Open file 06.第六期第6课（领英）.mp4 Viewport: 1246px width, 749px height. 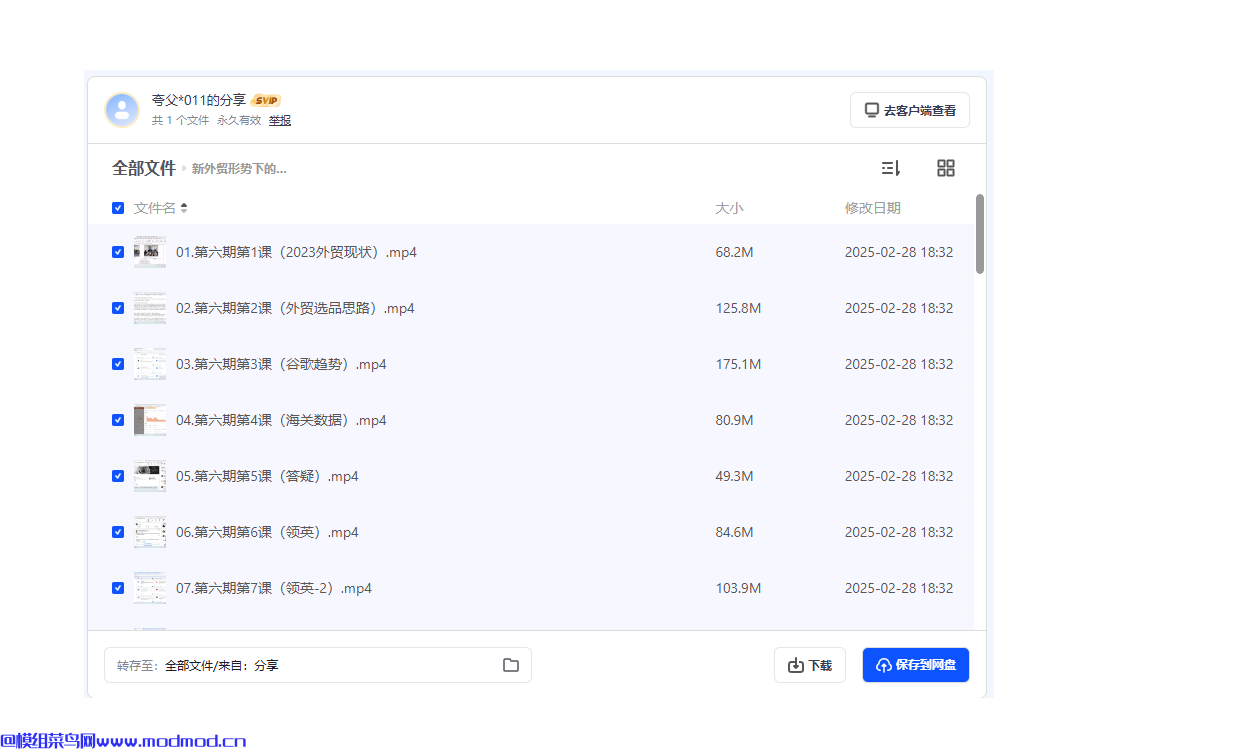(x=267, y=532)
